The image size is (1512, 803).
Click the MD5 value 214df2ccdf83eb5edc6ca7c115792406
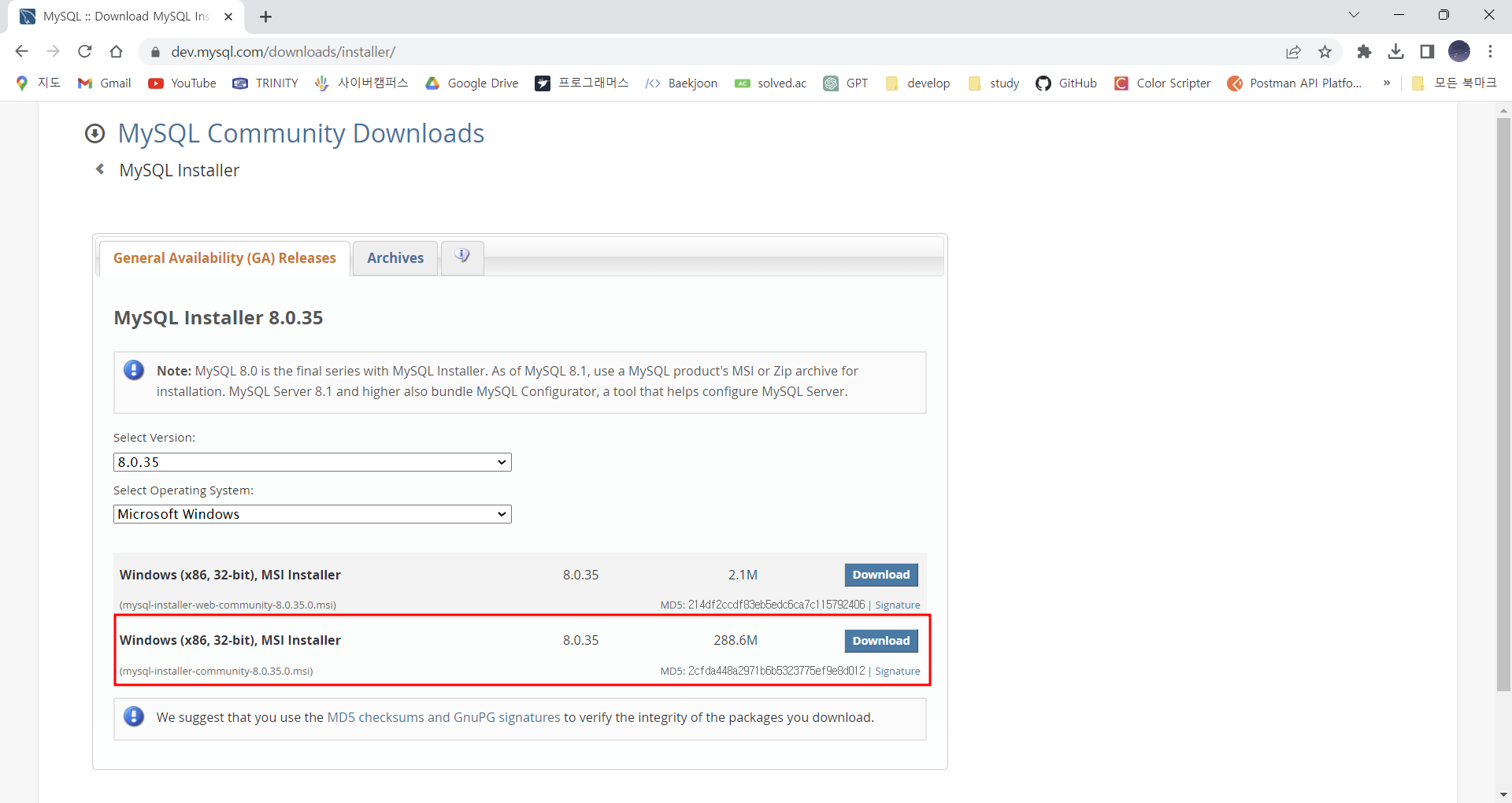pyautogui.click(x=776, y=605)
